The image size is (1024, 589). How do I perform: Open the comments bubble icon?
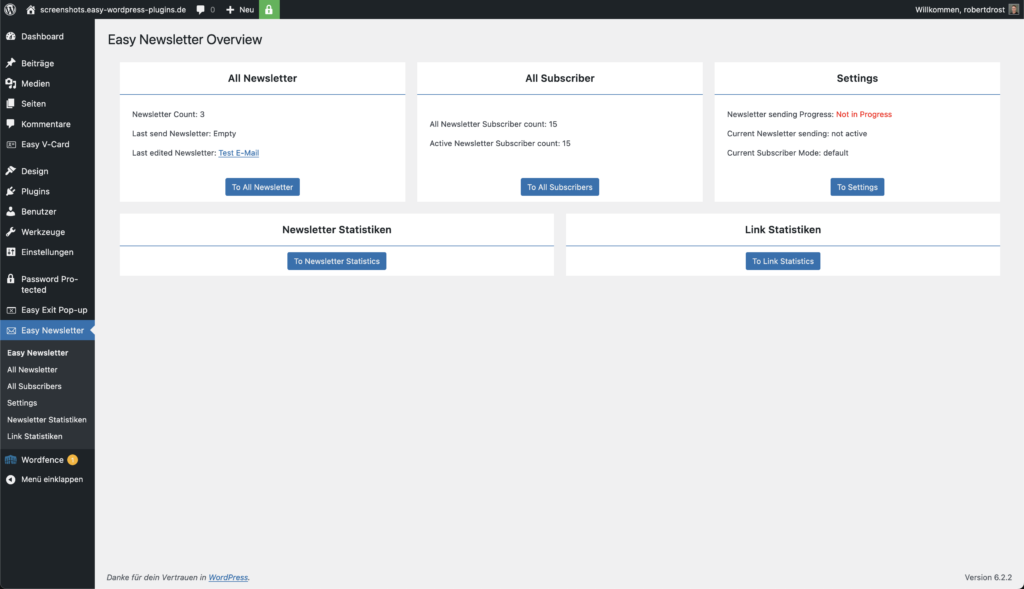(x=200, y=10)
